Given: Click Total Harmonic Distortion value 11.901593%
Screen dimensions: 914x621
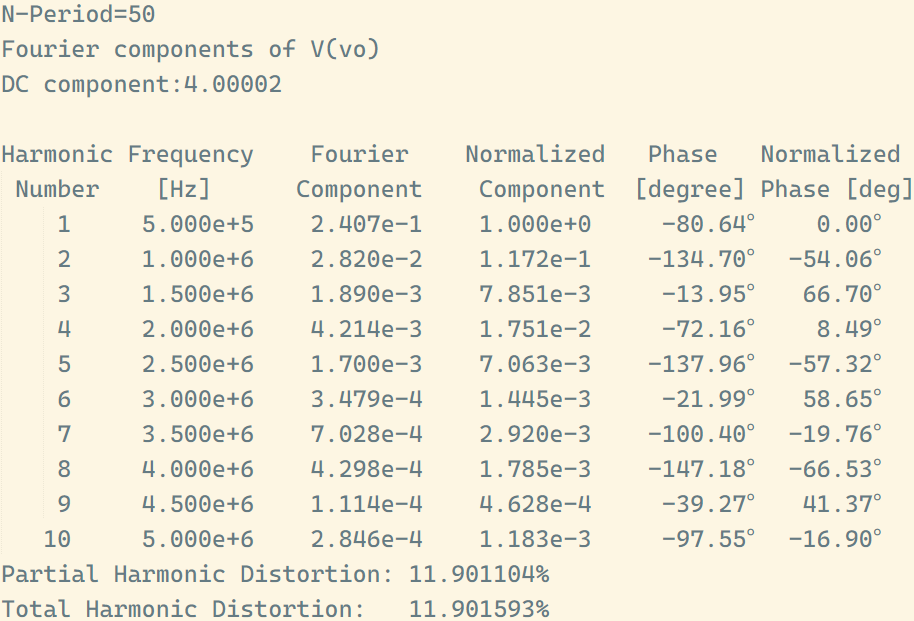Looking at the screenshot, I should (x=479, y=609).
